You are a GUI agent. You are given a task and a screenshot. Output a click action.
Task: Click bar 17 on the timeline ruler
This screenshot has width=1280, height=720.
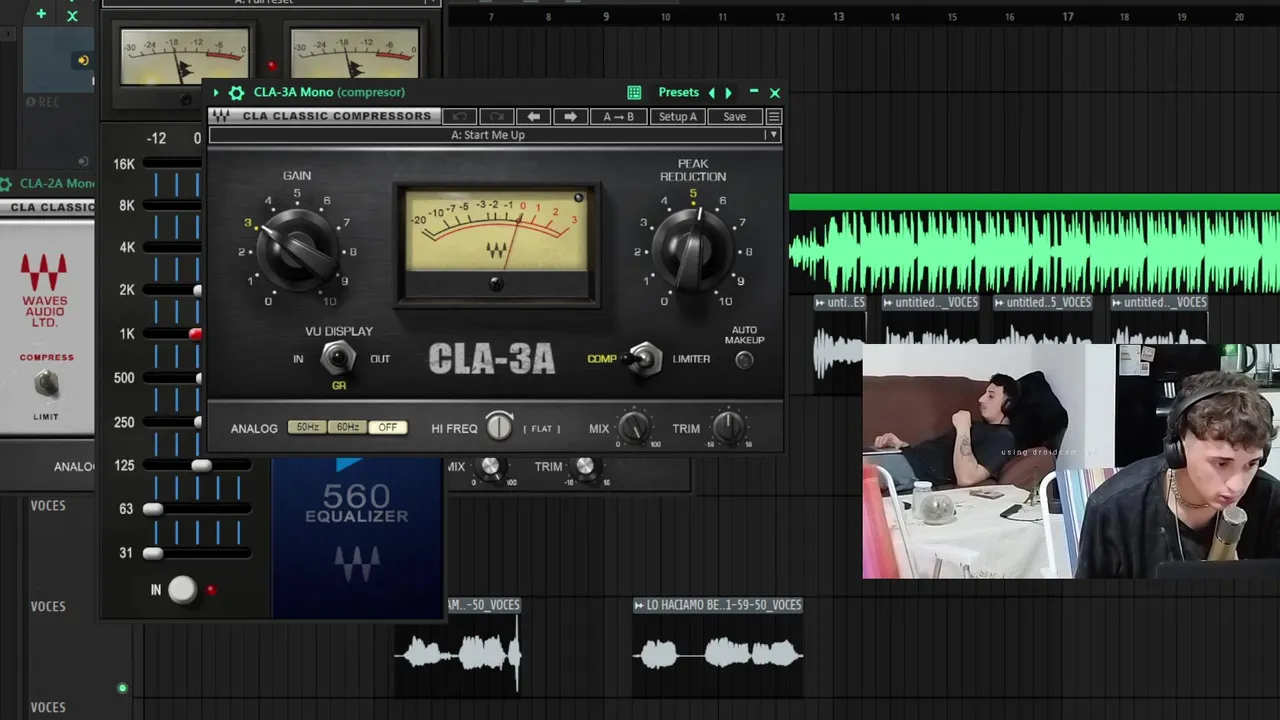click(1067, 16)
